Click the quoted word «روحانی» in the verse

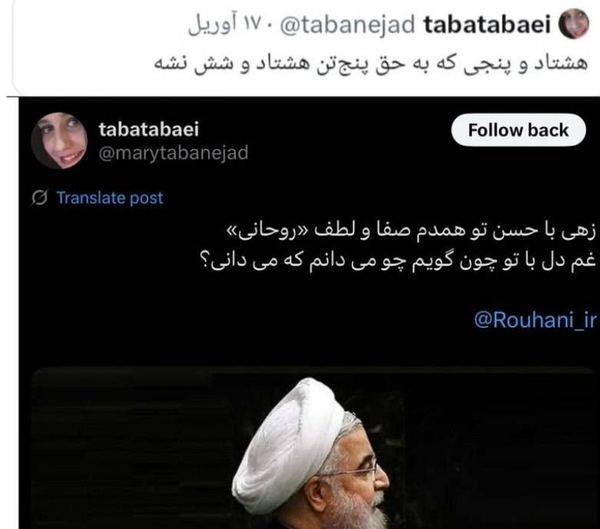coord(266,231)
